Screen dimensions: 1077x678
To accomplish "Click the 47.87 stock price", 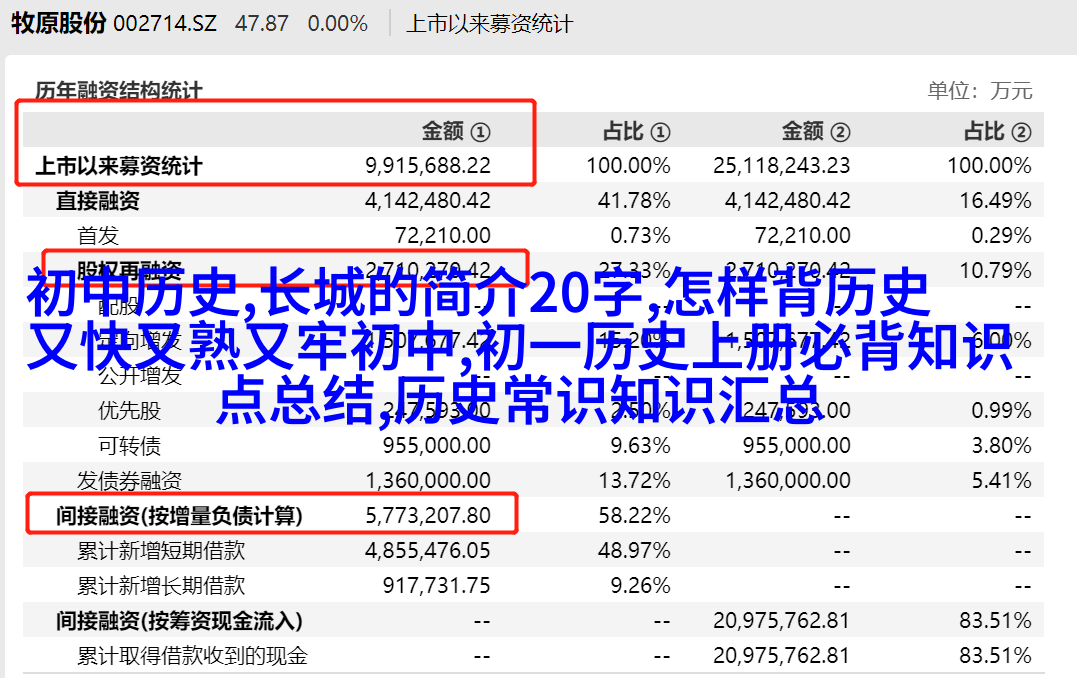I will tap(263, 23).
